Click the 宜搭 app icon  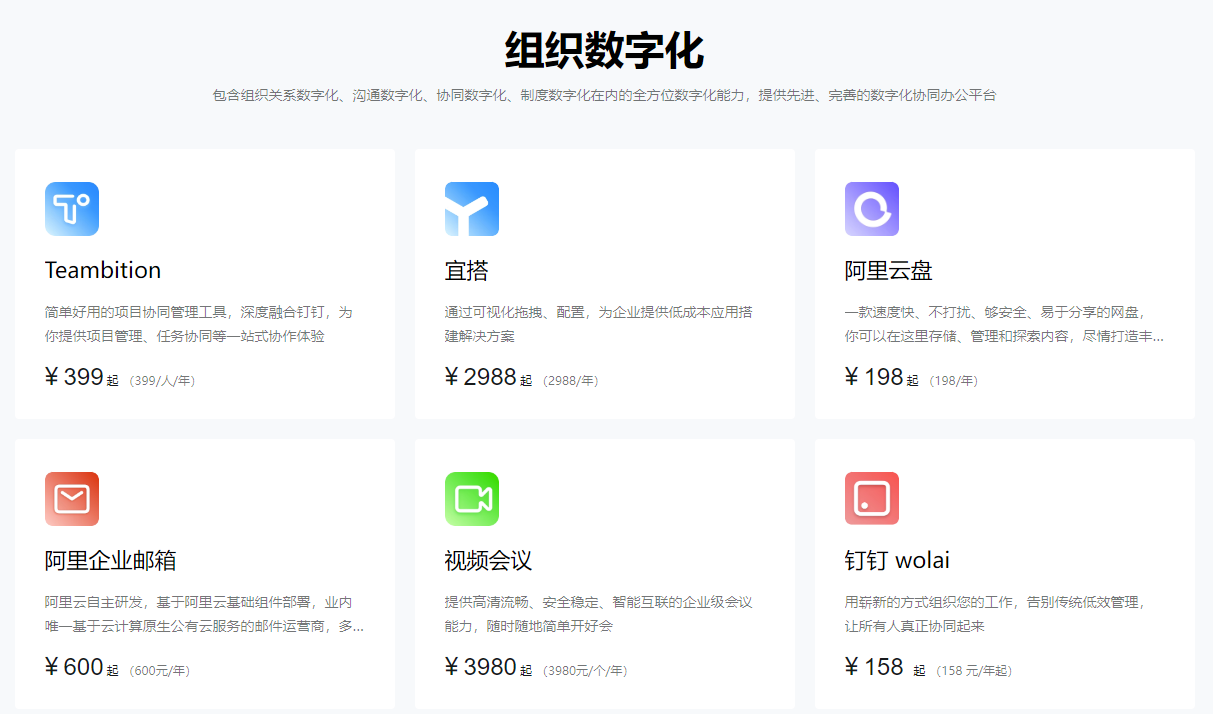472,208
